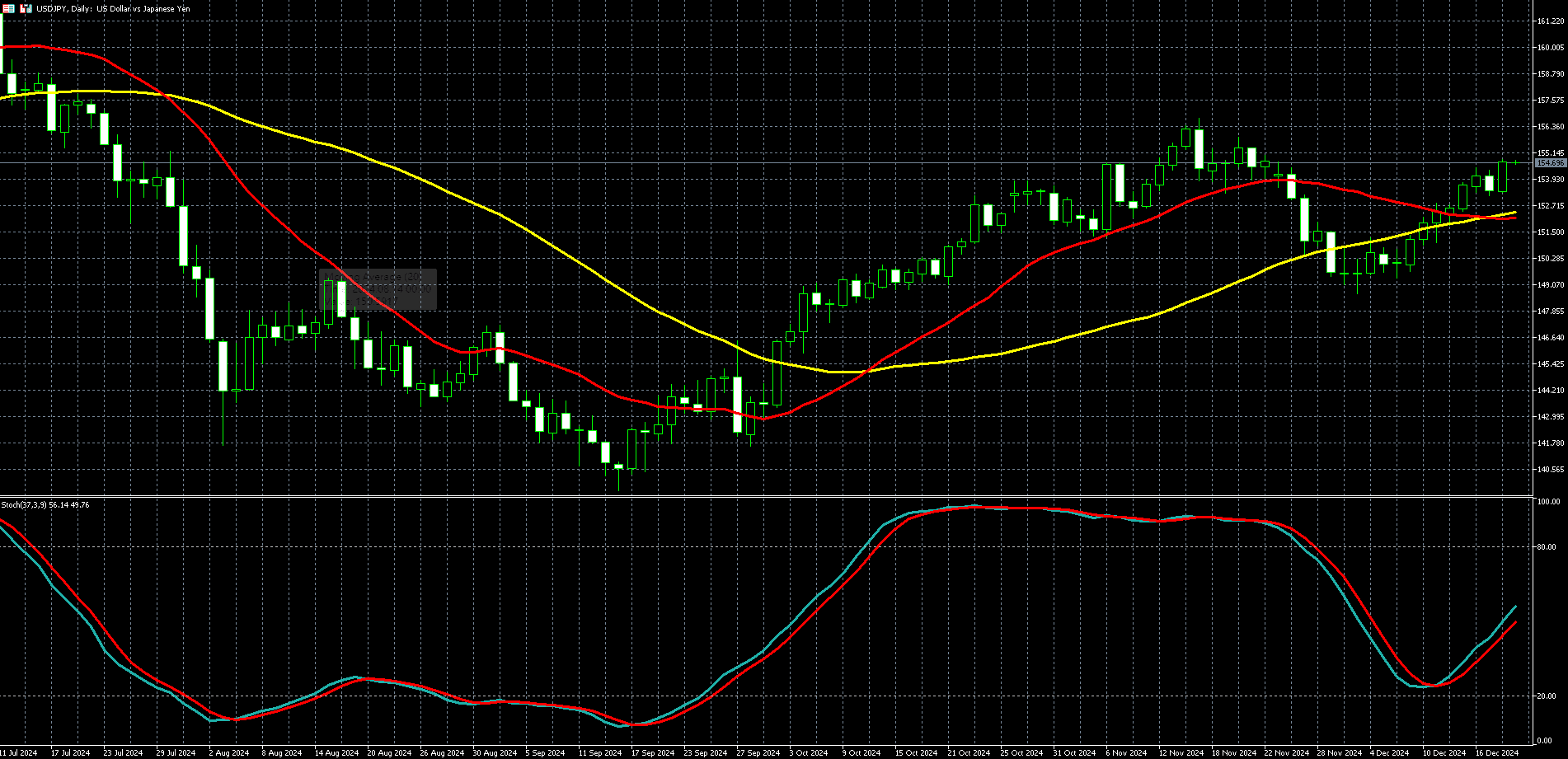Click the 12 Nov 2024 date label
Screen dimensions: 1568x759
click(x=1181, y=752)
